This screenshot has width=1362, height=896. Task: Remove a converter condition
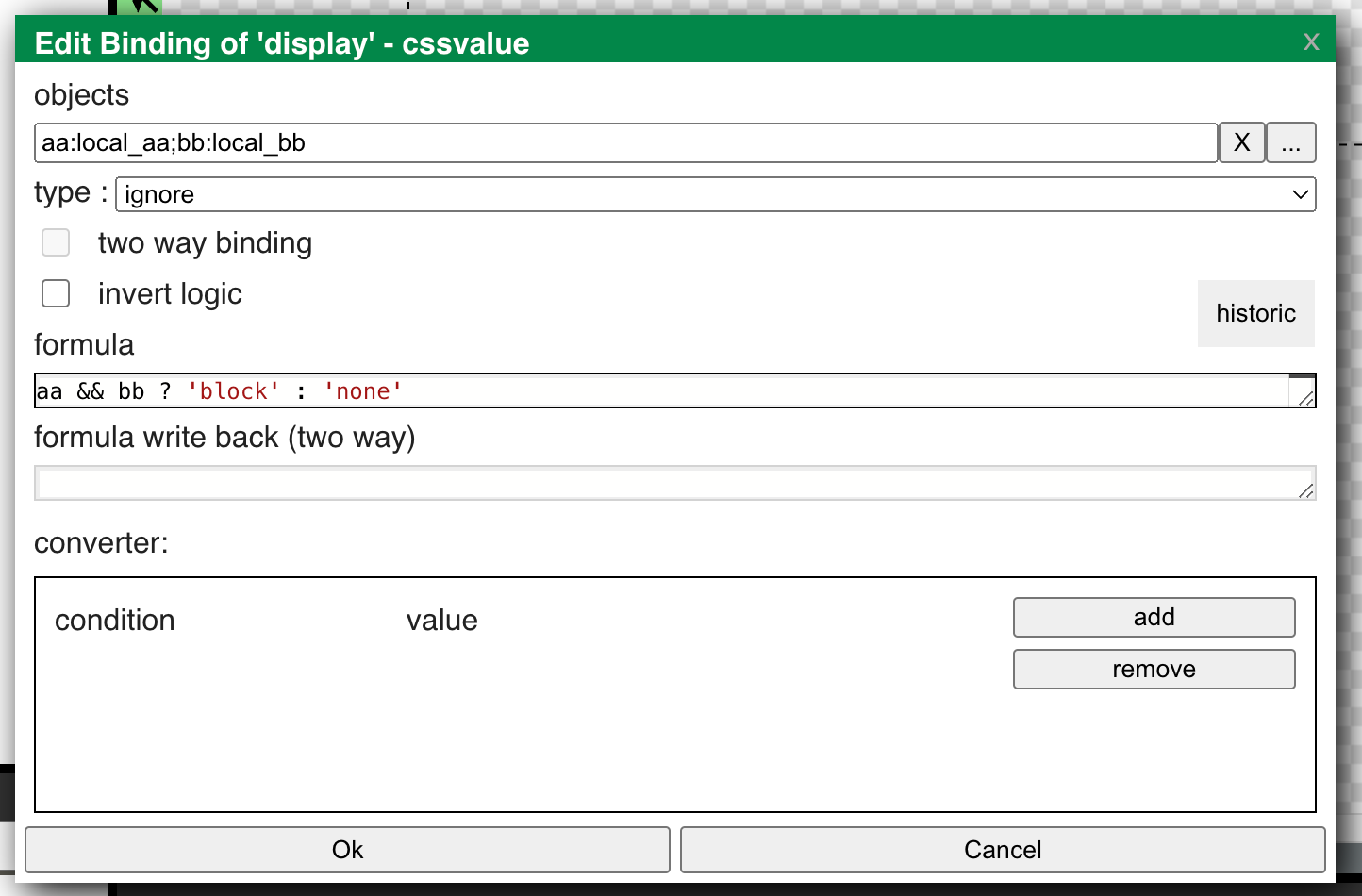(1154, 669)
